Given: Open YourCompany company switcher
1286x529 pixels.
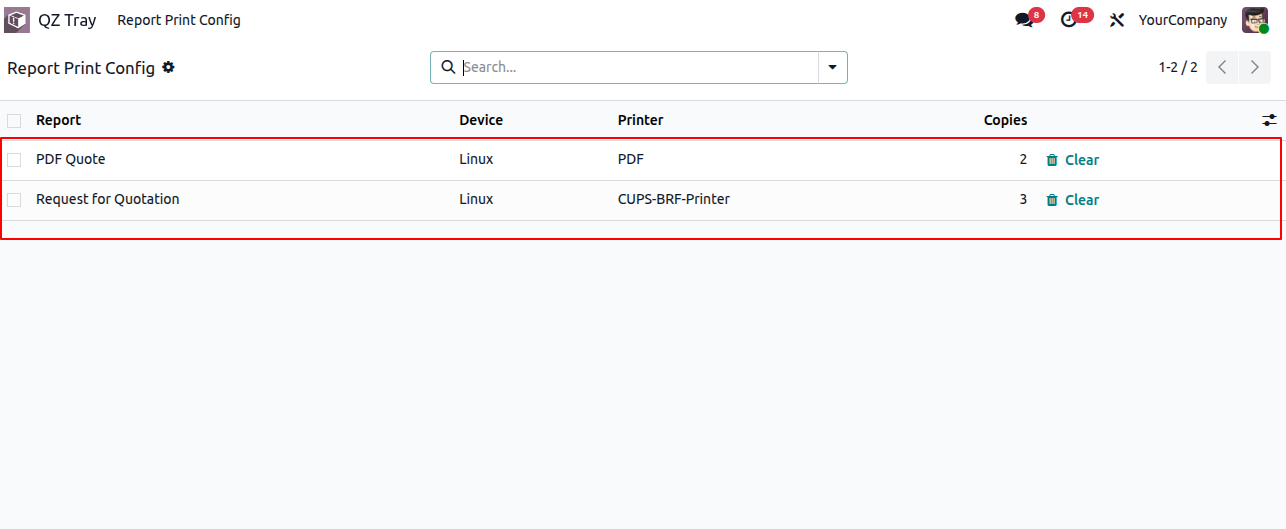Looking at the screenshot, I should coord(1183,20).
